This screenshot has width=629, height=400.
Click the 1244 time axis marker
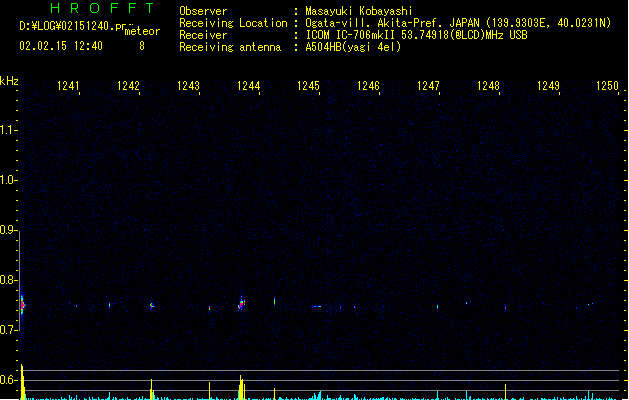tap(248, 86)
